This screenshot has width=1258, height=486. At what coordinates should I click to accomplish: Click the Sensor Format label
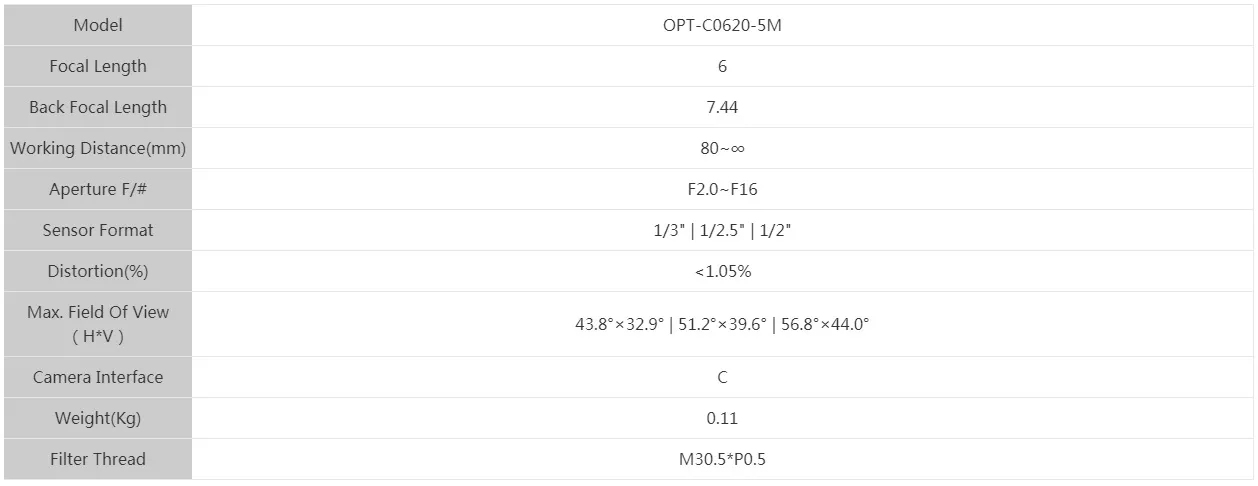point(98,230)
